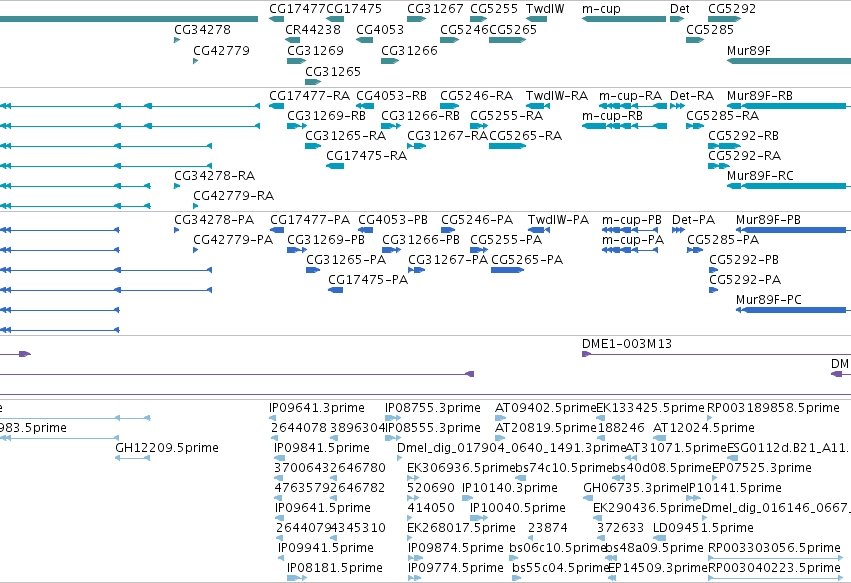This screenshot has width=851, height=583.
Task: Click the TwdlW gene label
Action: tap(545, 9)
